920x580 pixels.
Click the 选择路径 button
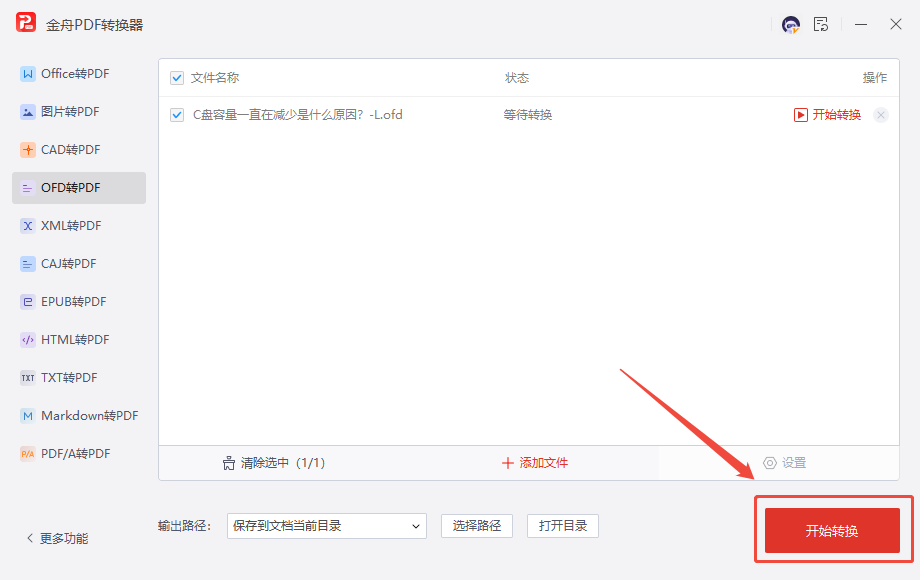[x=477, y=526]
